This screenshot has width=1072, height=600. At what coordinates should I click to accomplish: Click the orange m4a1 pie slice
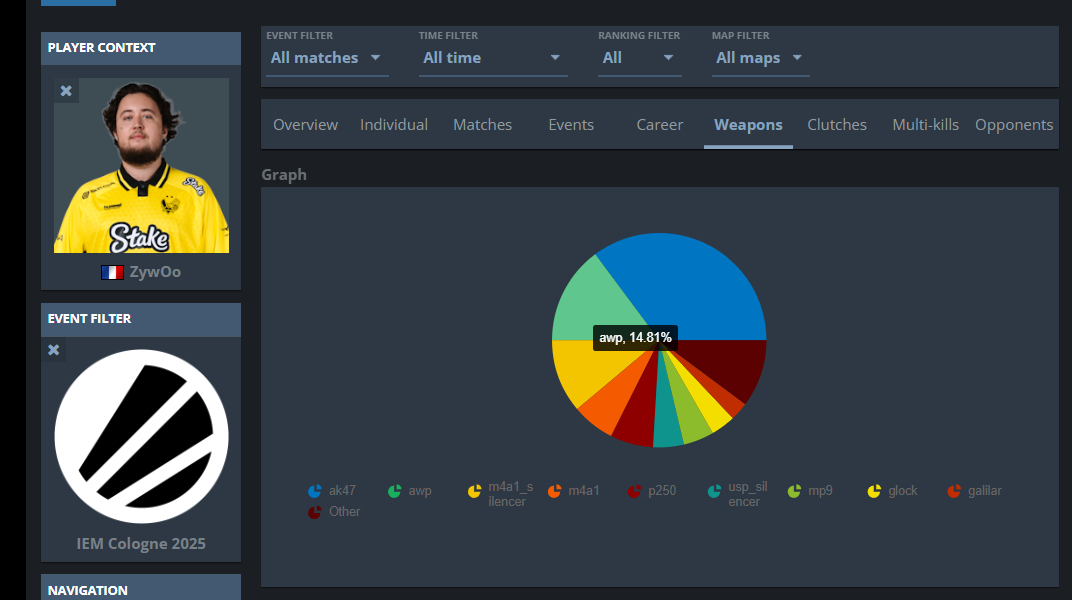[612, 408]
